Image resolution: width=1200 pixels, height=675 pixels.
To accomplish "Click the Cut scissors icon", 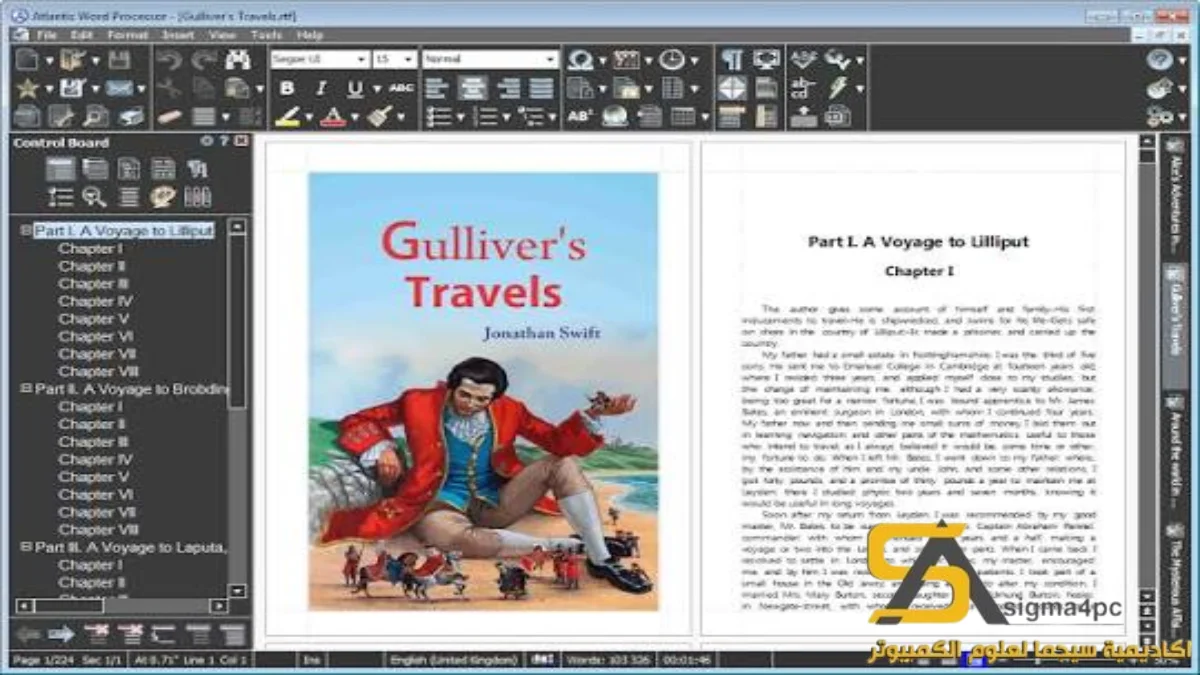I will 170,88.
